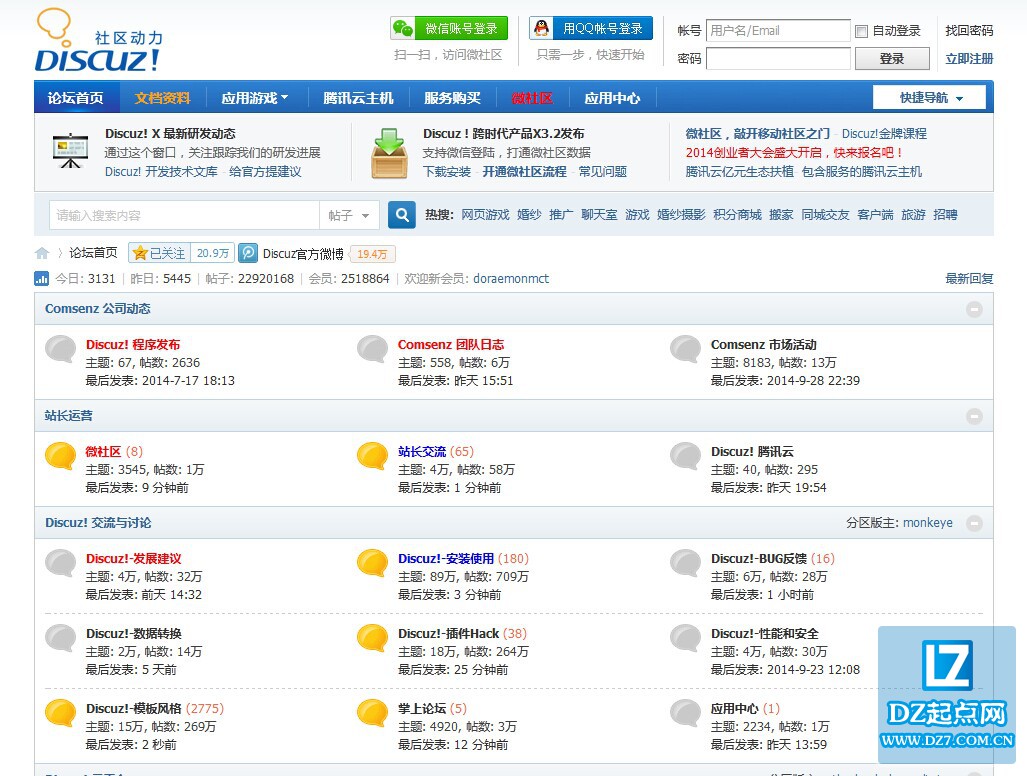Viewport: 1027px width, 776px height.
Task: Click the Discuz! logo
Action: coord(97,42)
